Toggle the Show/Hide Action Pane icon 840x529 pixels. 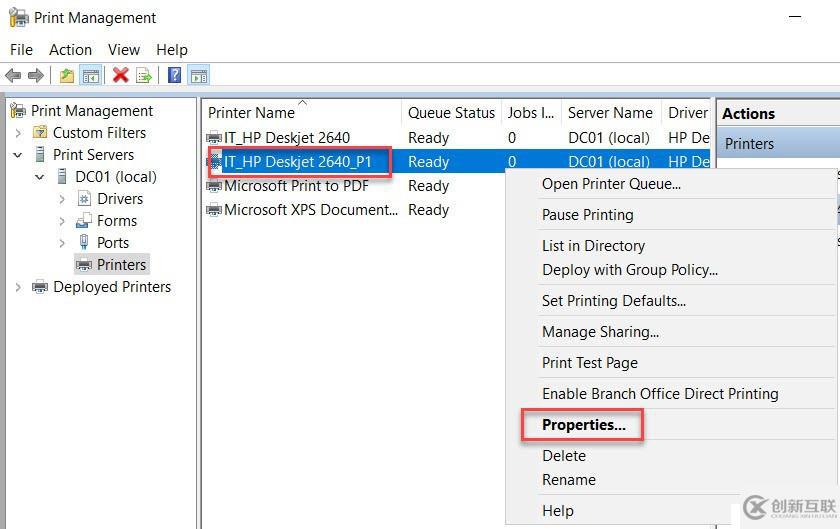[199, 76]
